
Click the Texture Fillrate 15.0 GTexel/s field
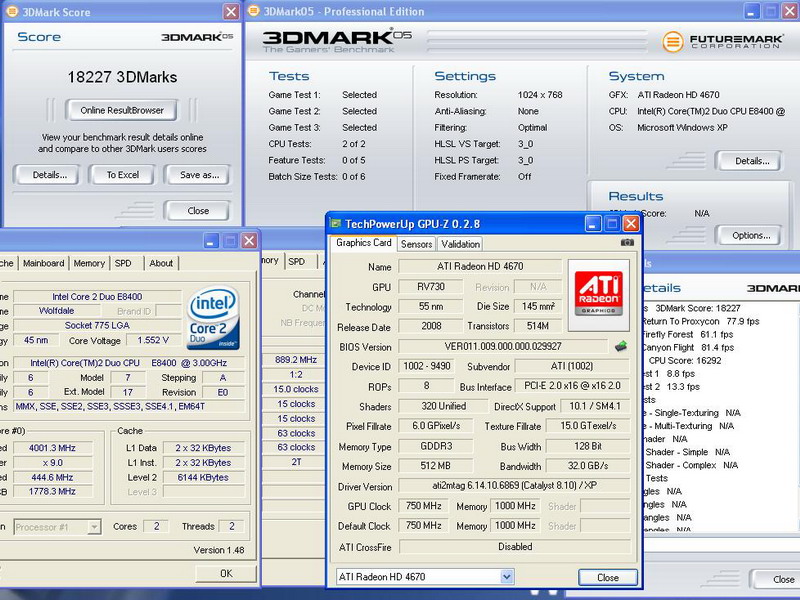coord(588,426)
